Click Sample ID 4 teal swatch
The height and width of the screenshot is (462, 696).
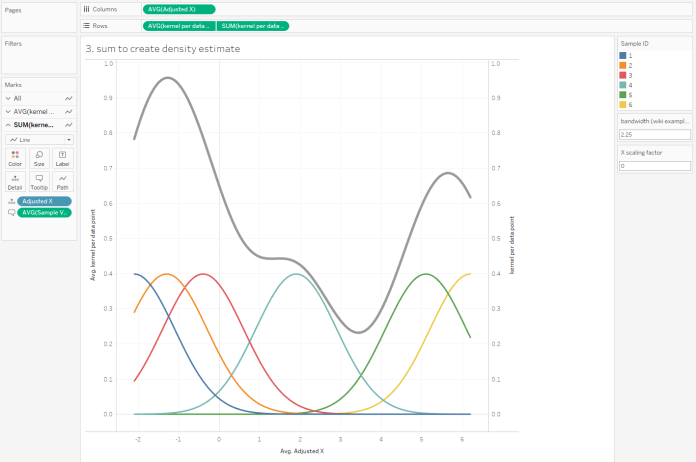coord(623,85)
